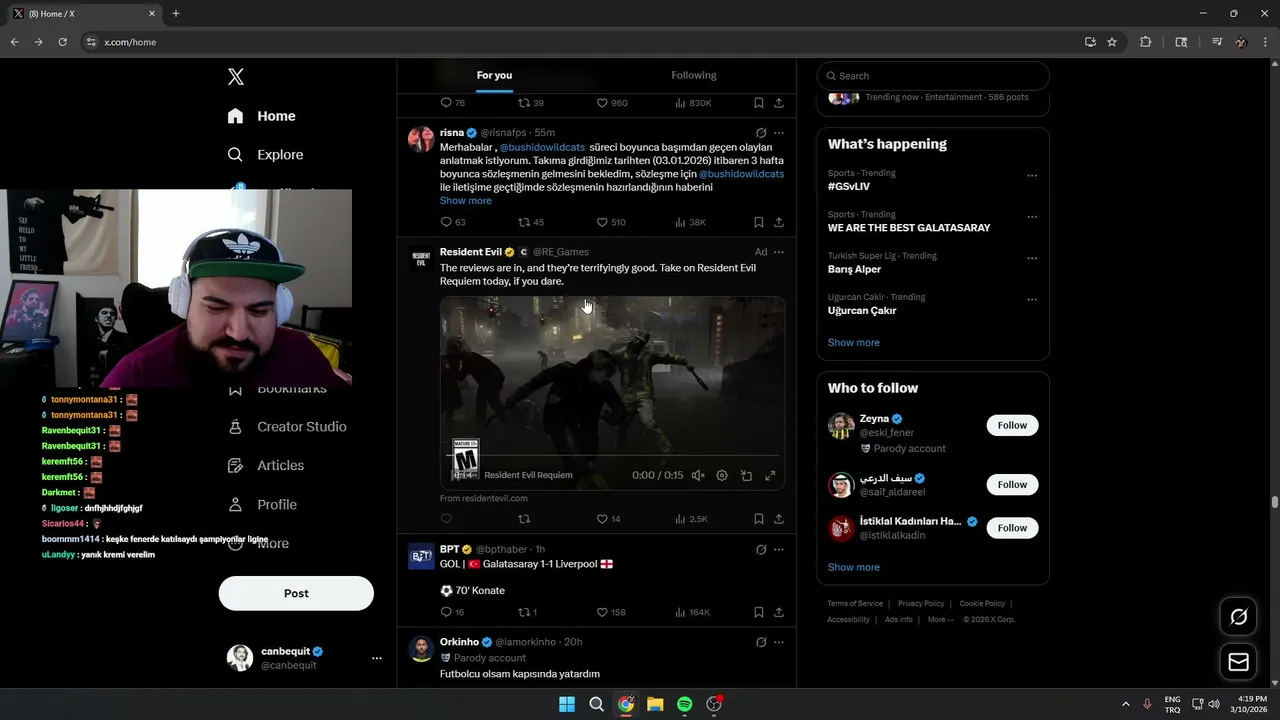Open the floating Messages button
Viewport: 1280px width, 720px height.
point(1238,662)
